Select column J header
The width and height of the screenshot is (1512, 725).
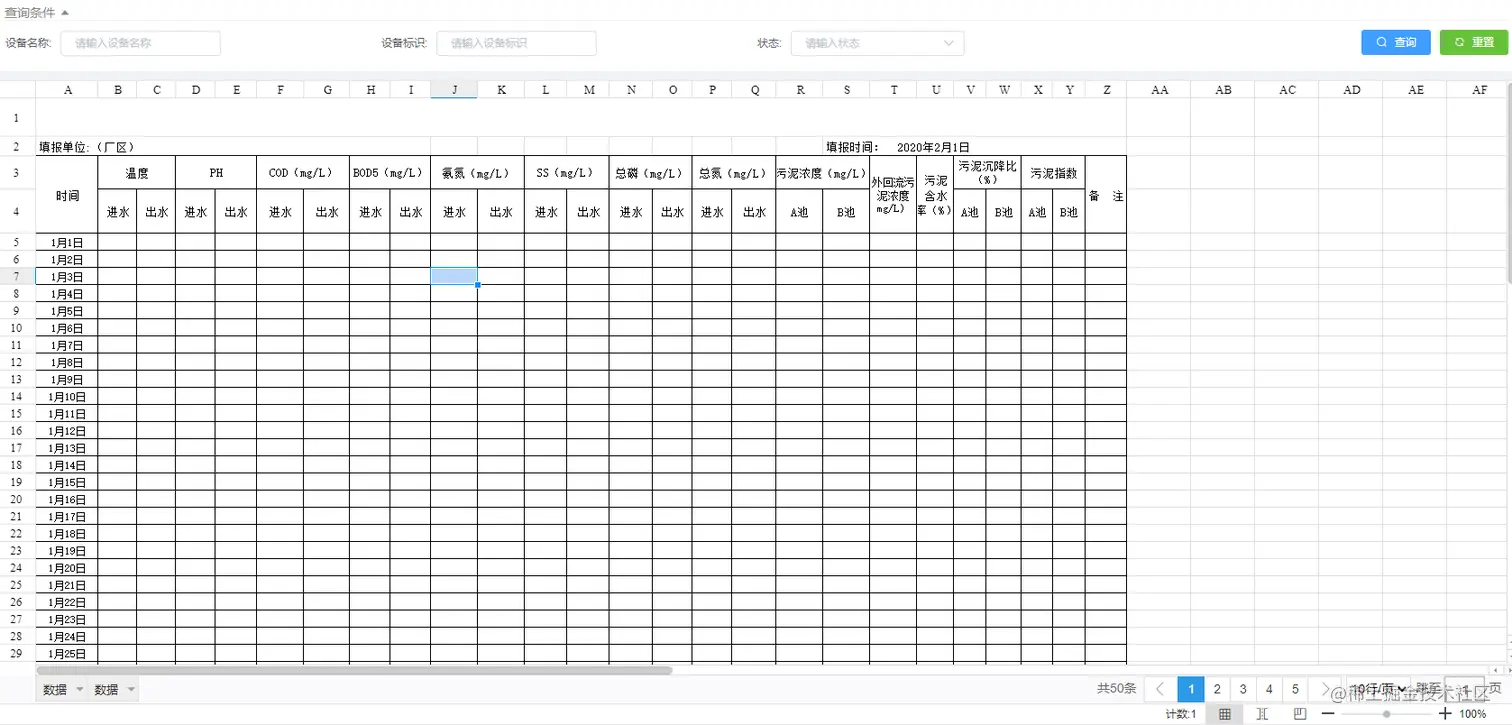[454, 90]
